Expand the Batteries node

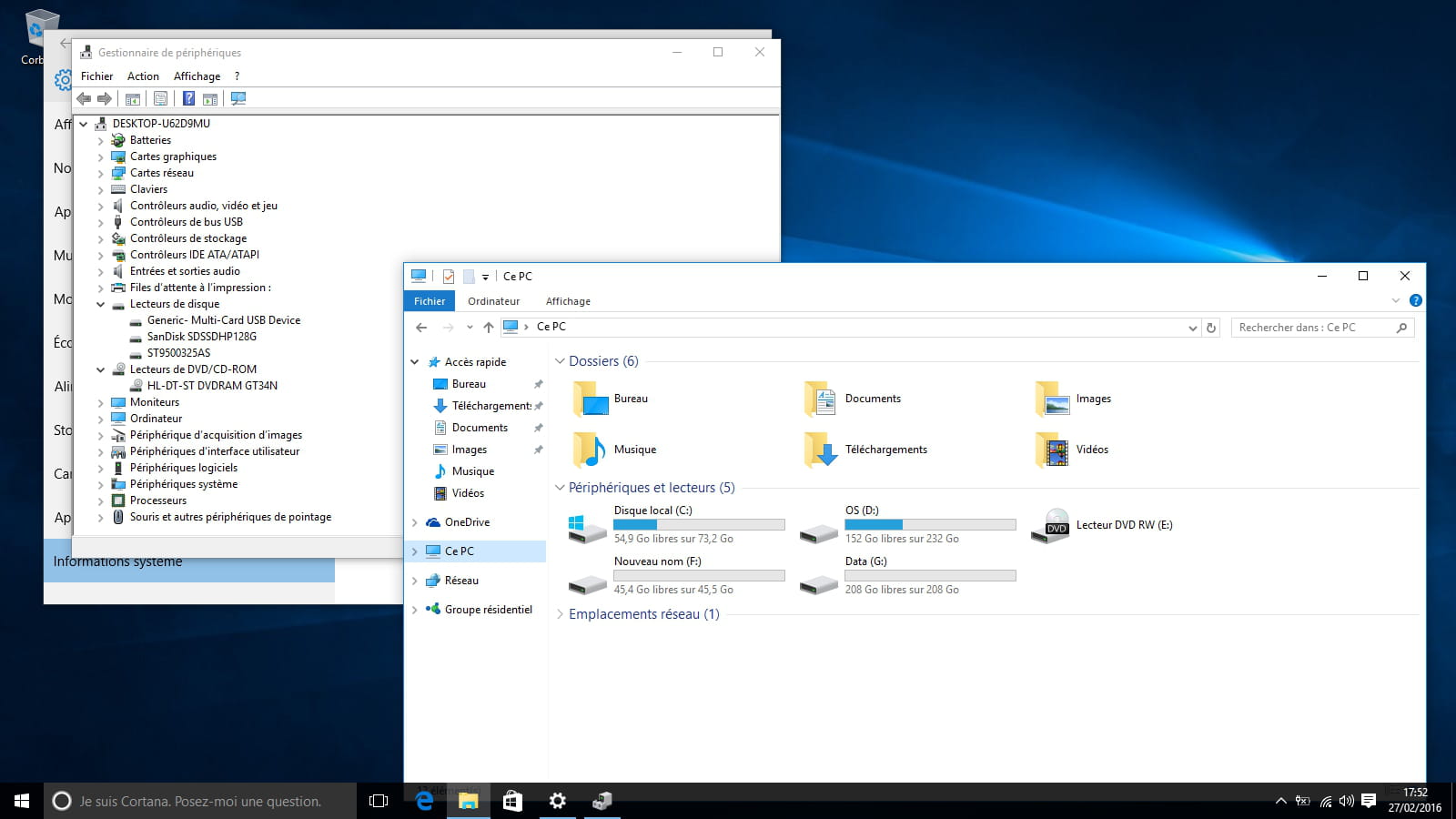click(100, 141)
